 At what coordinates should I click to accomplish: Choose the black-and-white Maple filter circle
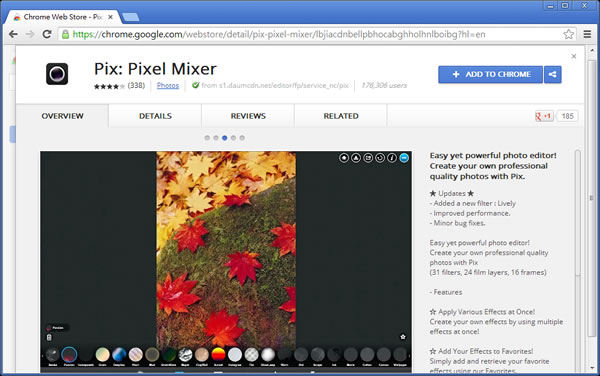185,355
